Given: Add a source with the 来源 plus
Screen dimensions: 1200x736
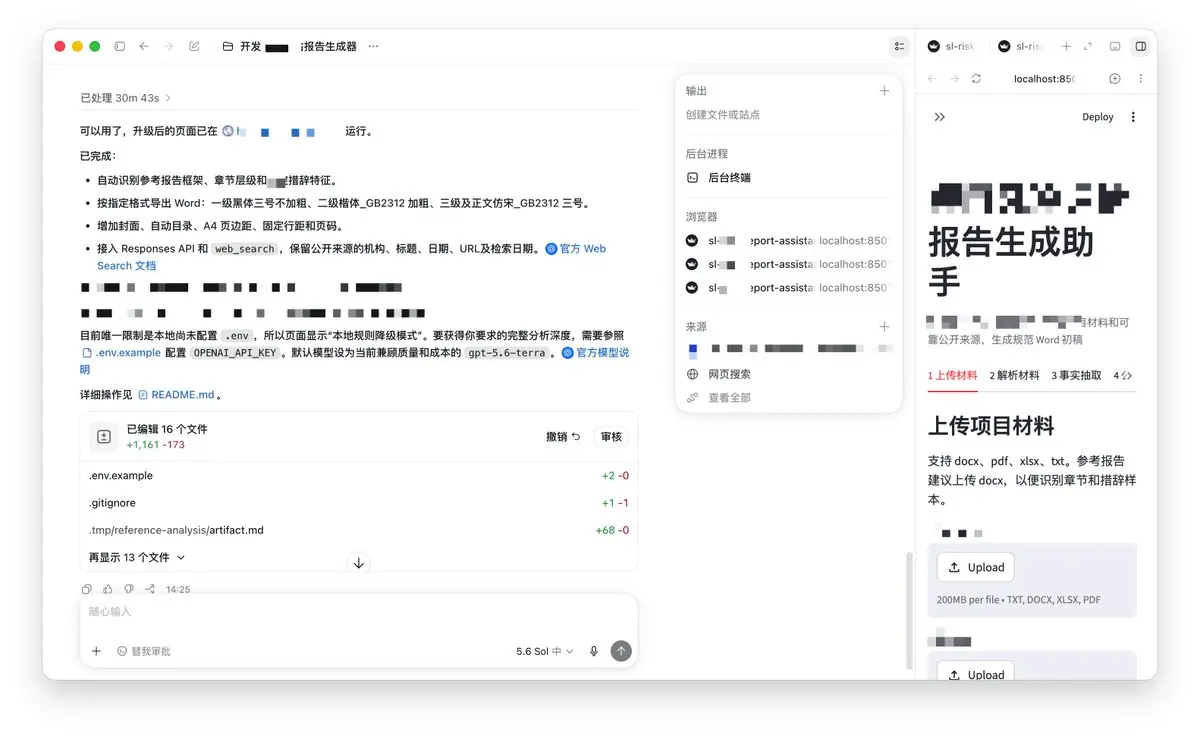Looking at the screenshot, I should (x=884, y=327).
